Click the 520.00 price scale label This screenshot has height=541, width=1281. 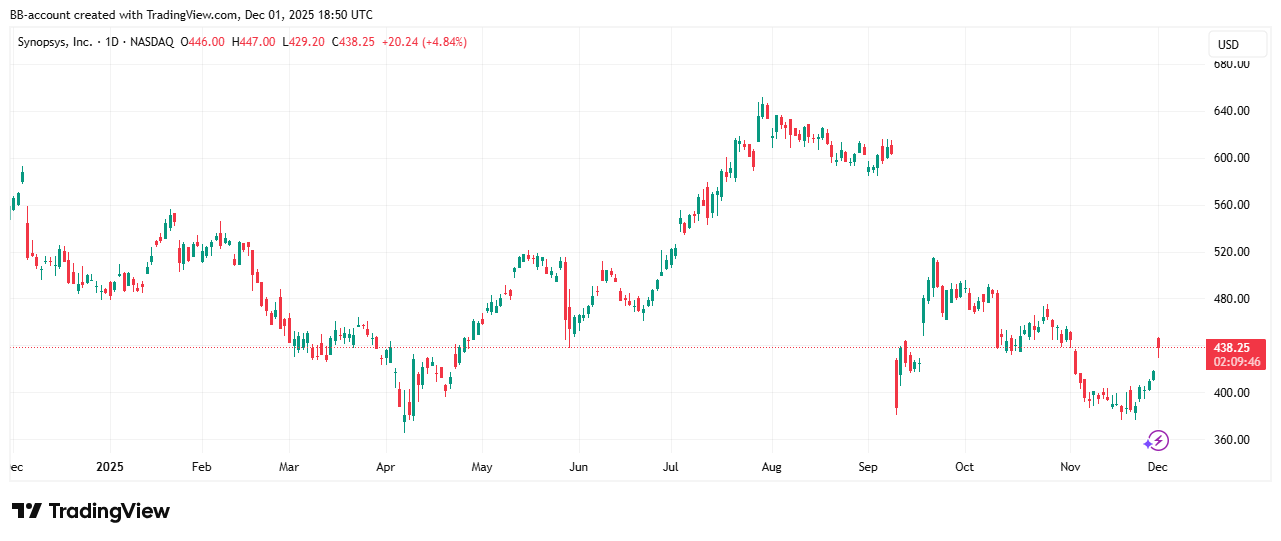coord(1230,252)
